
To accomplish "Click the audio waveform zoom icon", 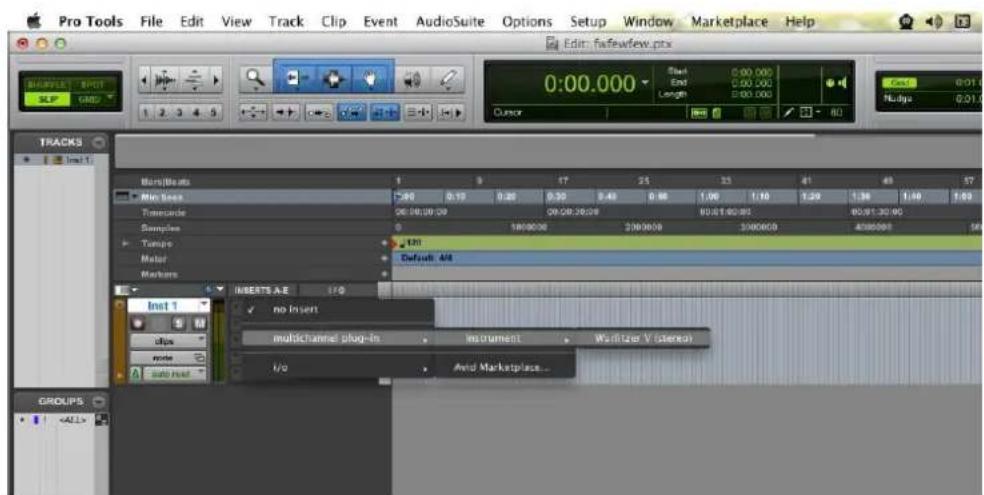I will [x=166, y=82].
